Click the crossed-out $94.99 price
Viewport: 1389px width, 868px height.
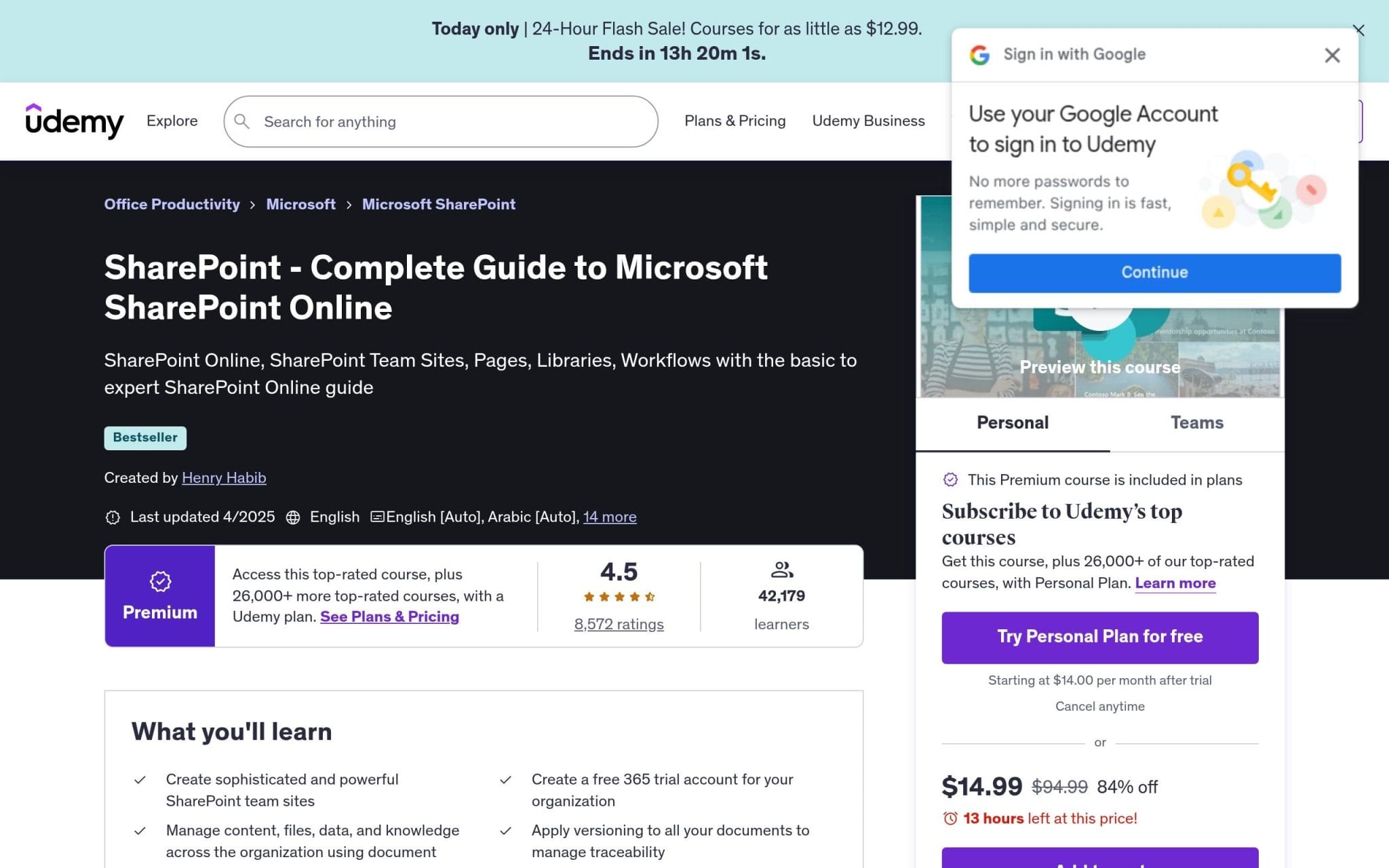[x=1059, y=787]
